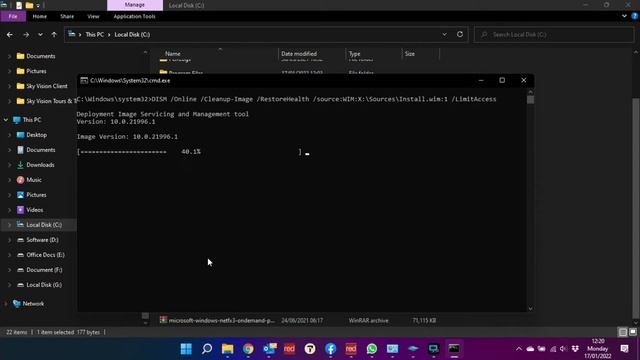This screenshot has height=360, width=640.
Task: Open WhatsApp from the taskbar
Action: tap(372, 349)
